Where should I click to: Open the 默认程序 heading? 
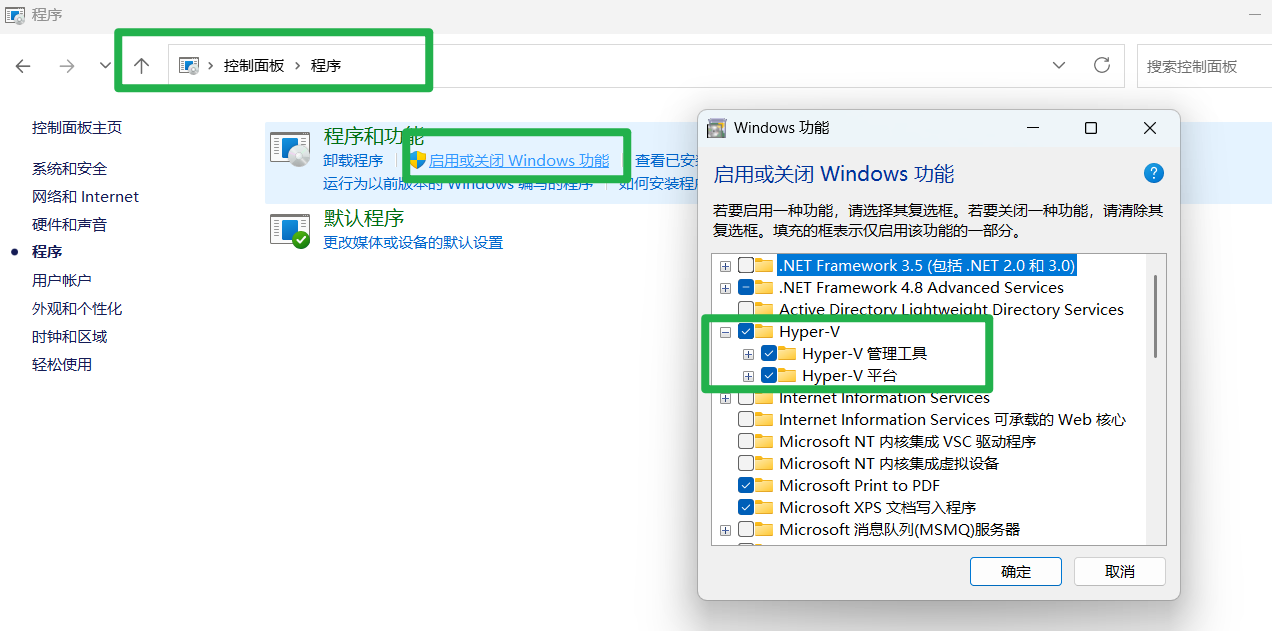click(x=364, y=218)
